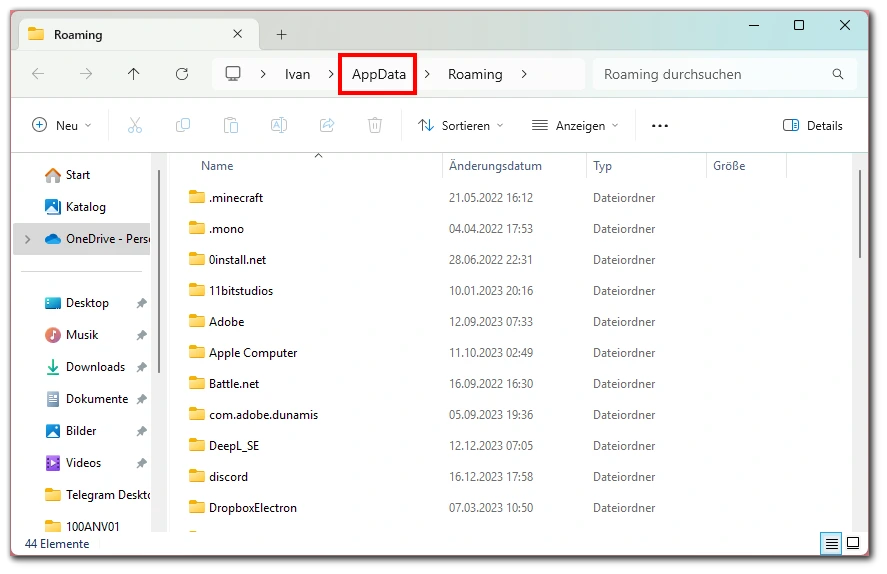
Task: Toggle the Details pane button
Action: (812, 126)
